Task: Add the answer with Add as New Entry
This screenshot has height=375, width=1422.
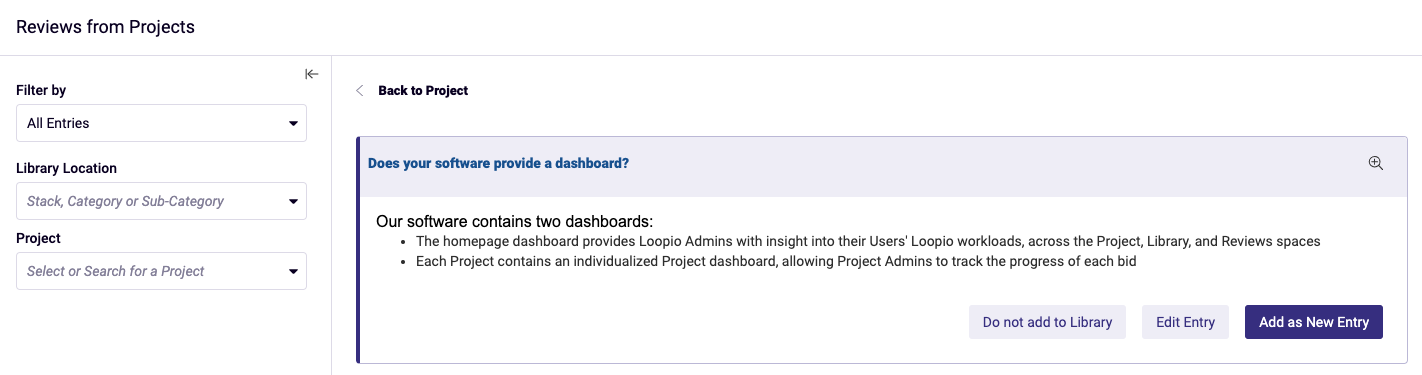Action: (x=1314, y=322)
